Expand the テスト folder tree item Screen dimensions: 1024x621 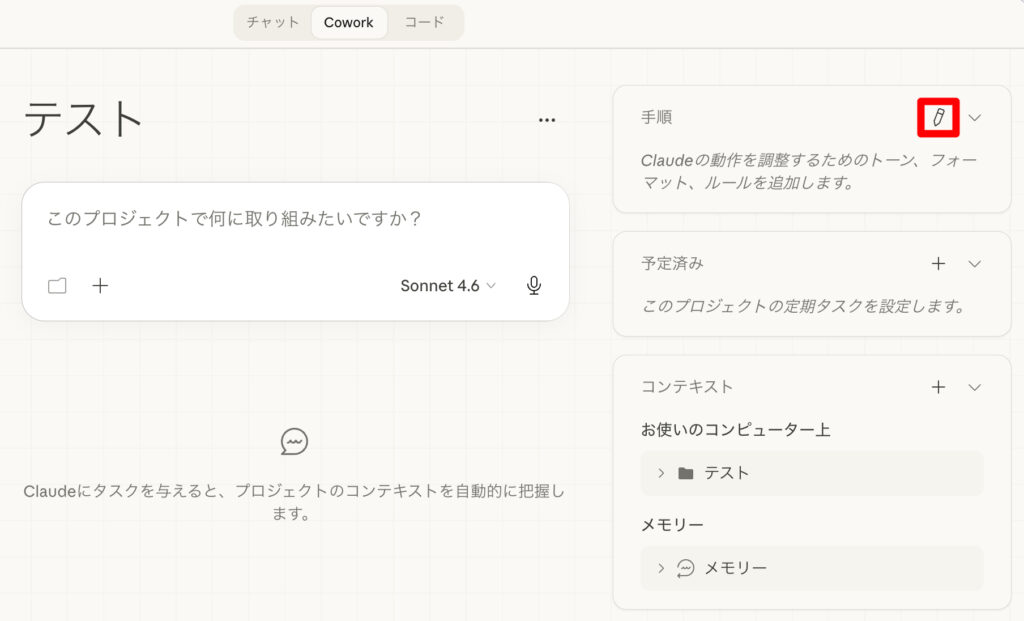point(661,473)
